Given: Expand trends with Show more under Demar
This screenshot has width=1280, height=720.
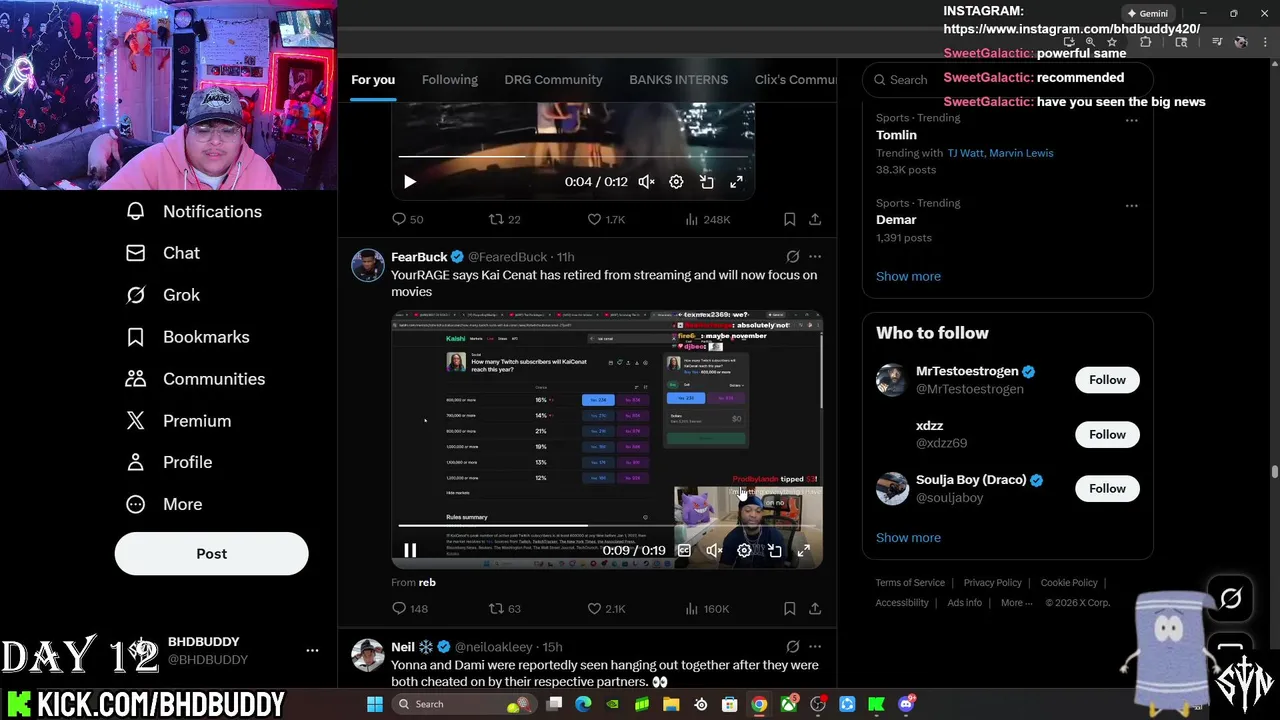Looking at the screenshot, I should click(x=908, y=276).
